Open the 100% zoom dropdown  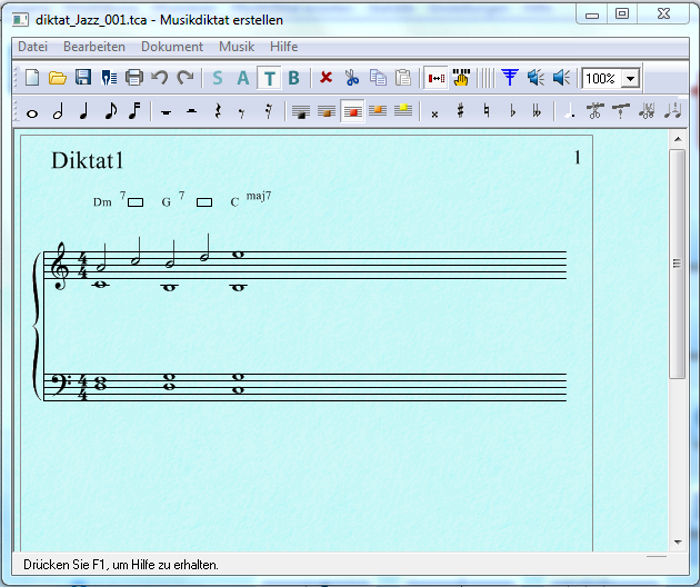pos(630,79)
